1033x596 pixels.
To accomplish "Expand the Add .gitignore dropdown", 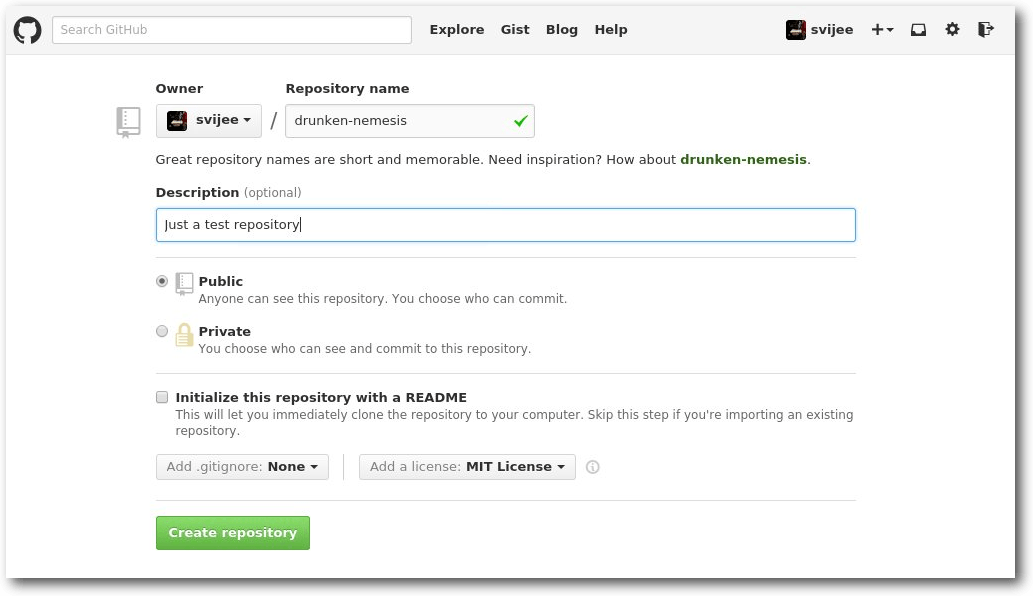I will tap(242, 467).
